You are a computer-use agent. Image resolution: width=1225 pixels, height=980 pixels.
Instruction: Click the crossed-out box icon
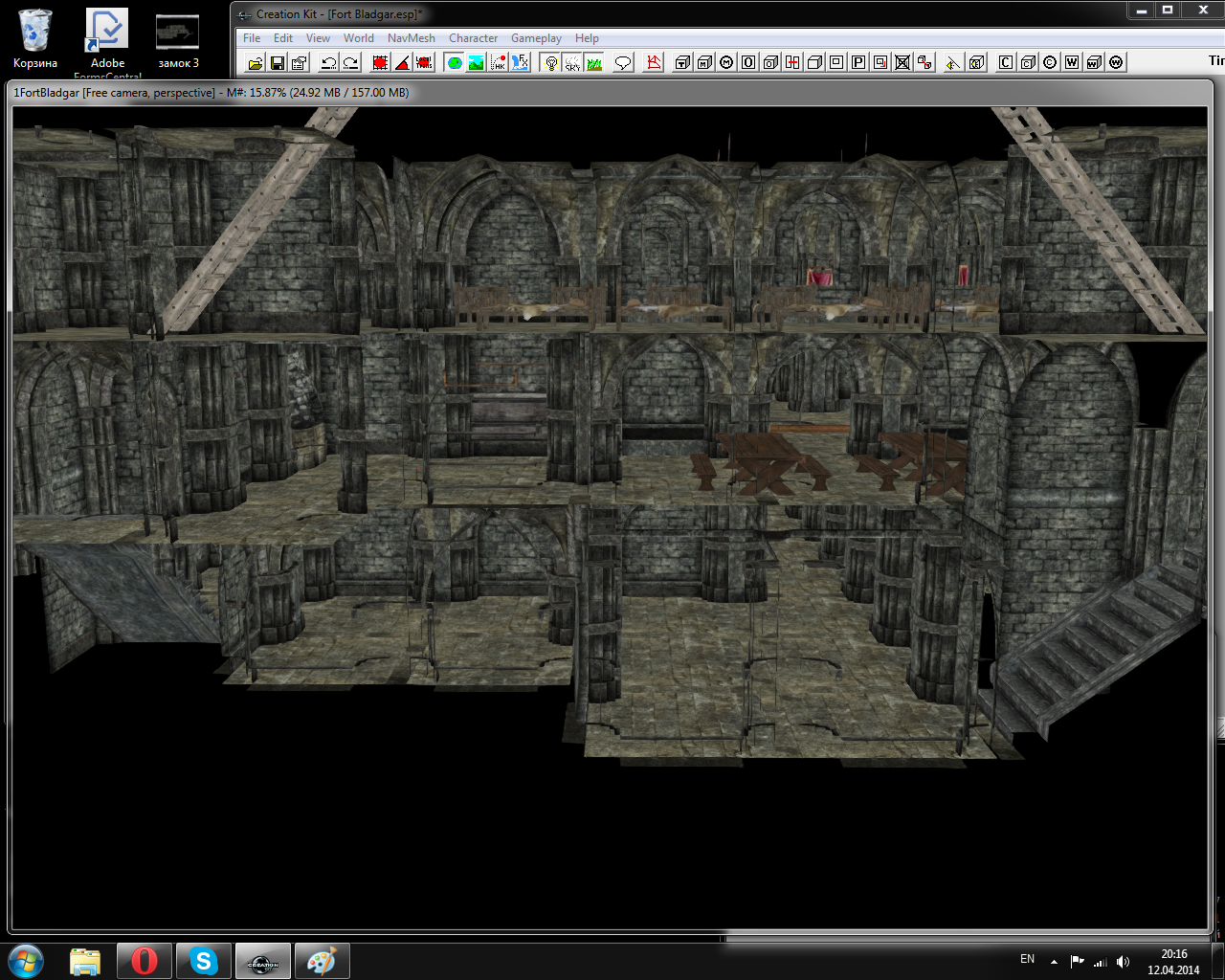(x=902, y=62)
